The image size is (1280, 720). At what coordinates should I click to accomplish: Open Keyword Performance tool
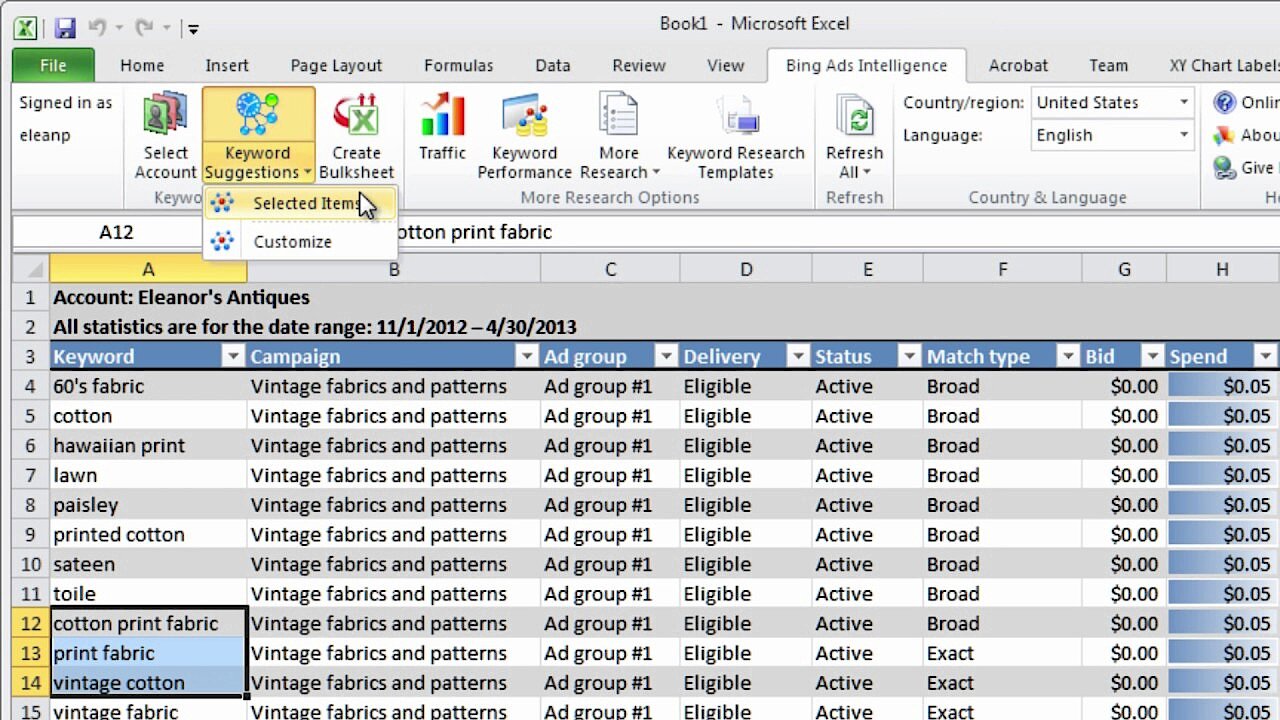[524, 137]
